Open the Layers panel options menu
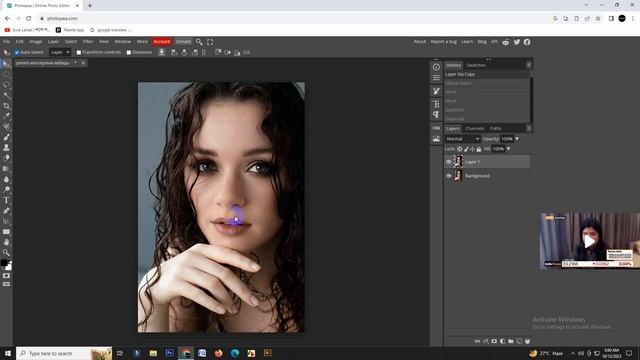The width and height of the screenshot is (640, 360). point(529,129)
